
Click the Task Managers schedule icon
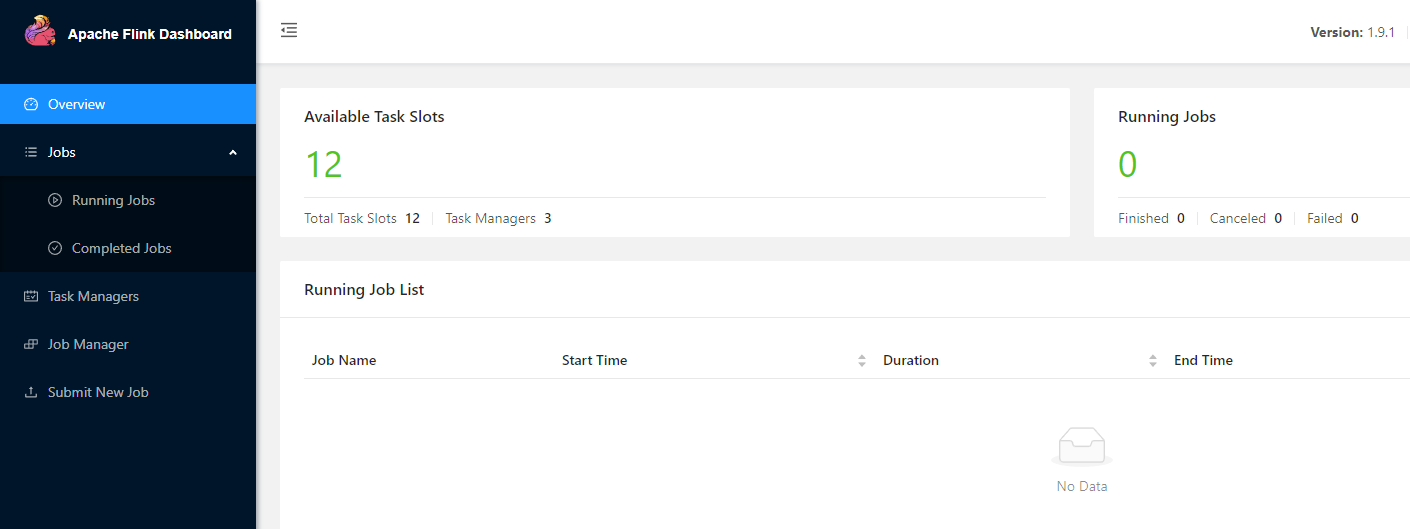coord(31,296)
